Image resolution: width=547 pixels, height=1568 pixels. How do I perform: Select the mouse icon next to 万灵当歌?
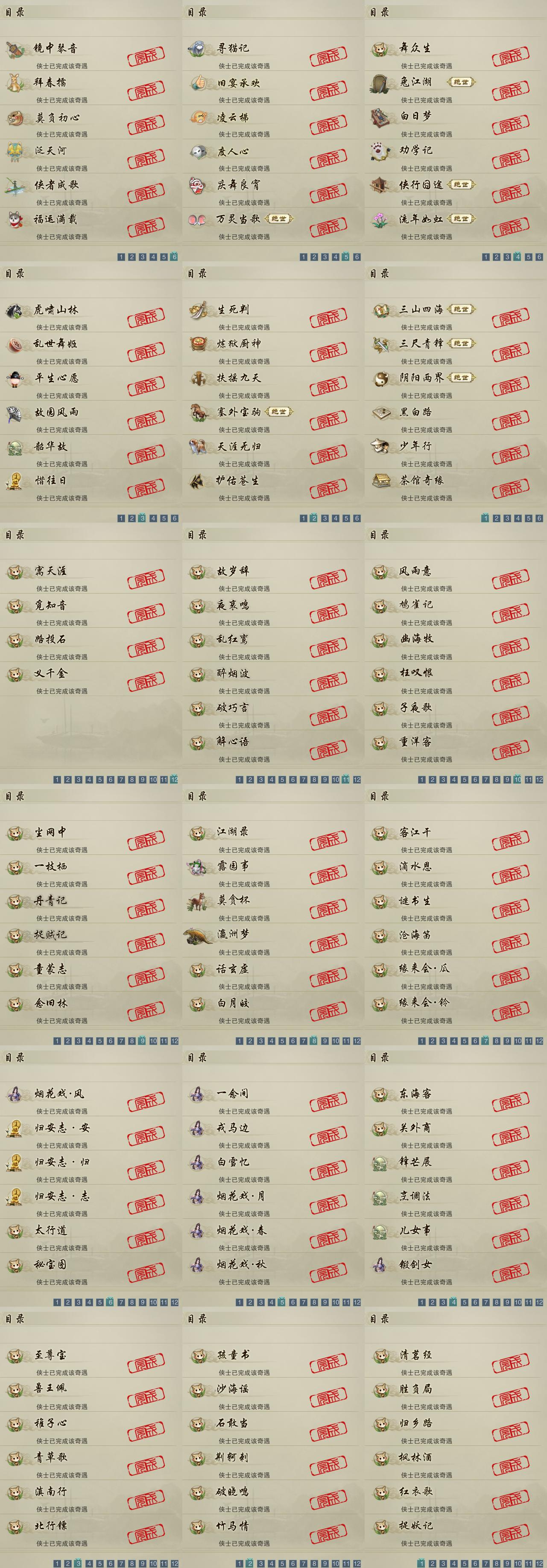pos(197,219)
